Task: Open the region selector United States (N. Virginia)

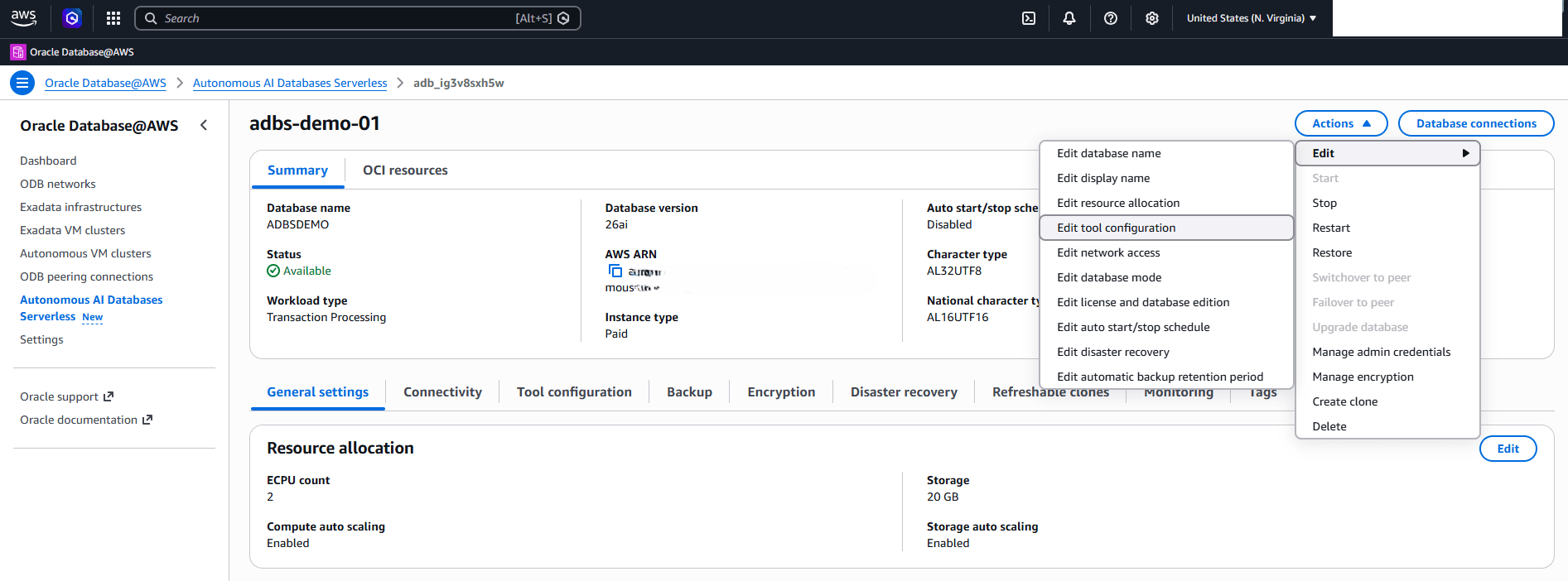Action: (x=1252, y=18)
